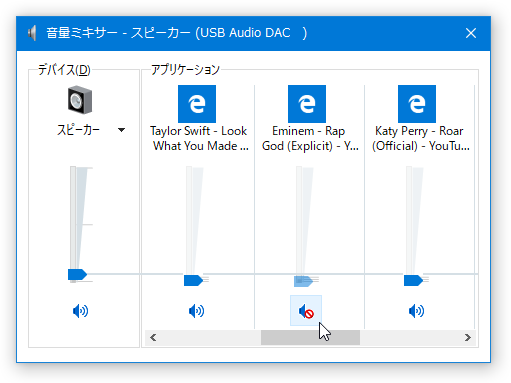Click the Speaker device volume slider thumb
The width and height of the screenshot is (511, 383).
[77, 274]
